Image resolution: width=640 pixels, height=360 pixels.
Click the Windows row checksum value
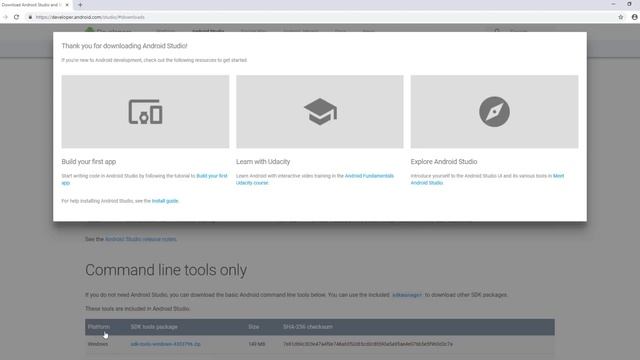click(x=368, y=344)
